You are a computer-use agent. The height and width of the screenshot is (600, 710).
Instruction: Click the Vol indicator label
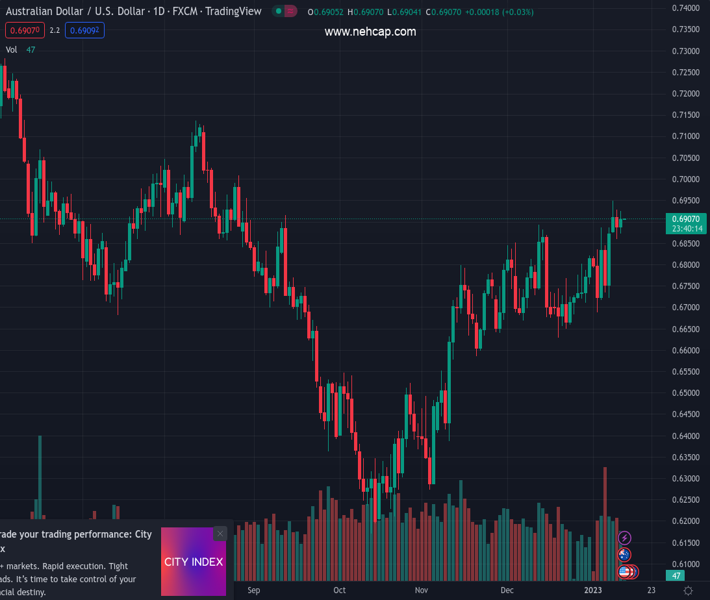point(12,50)
